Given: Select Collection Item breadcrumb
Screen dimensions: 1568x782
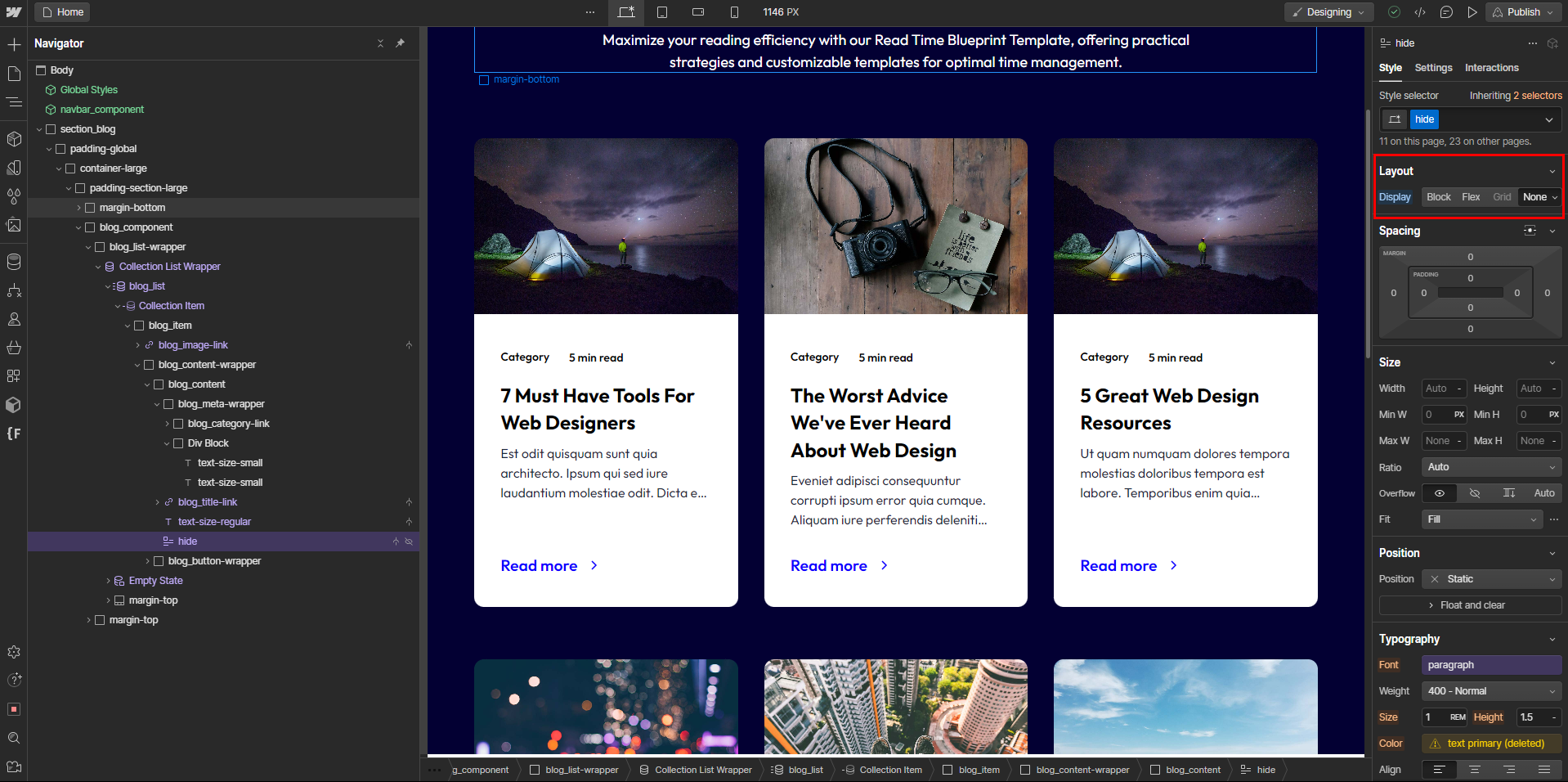Looking at the screenshot, I should (x=882, y=770).
